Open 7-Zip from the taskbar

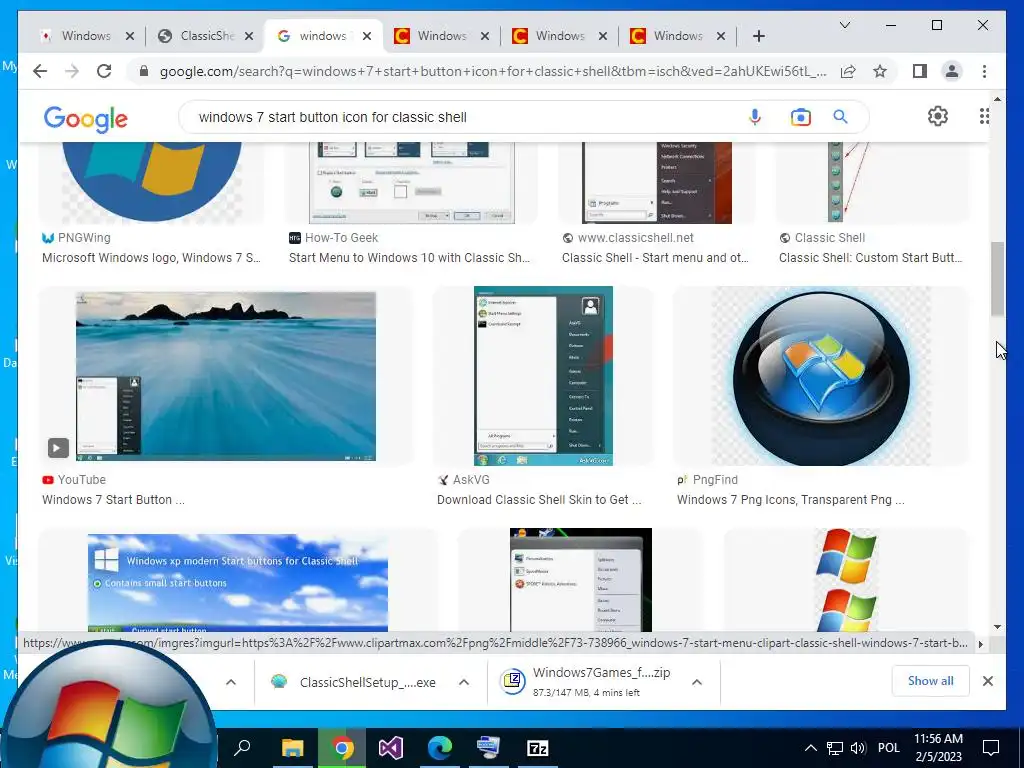(537, 748)
